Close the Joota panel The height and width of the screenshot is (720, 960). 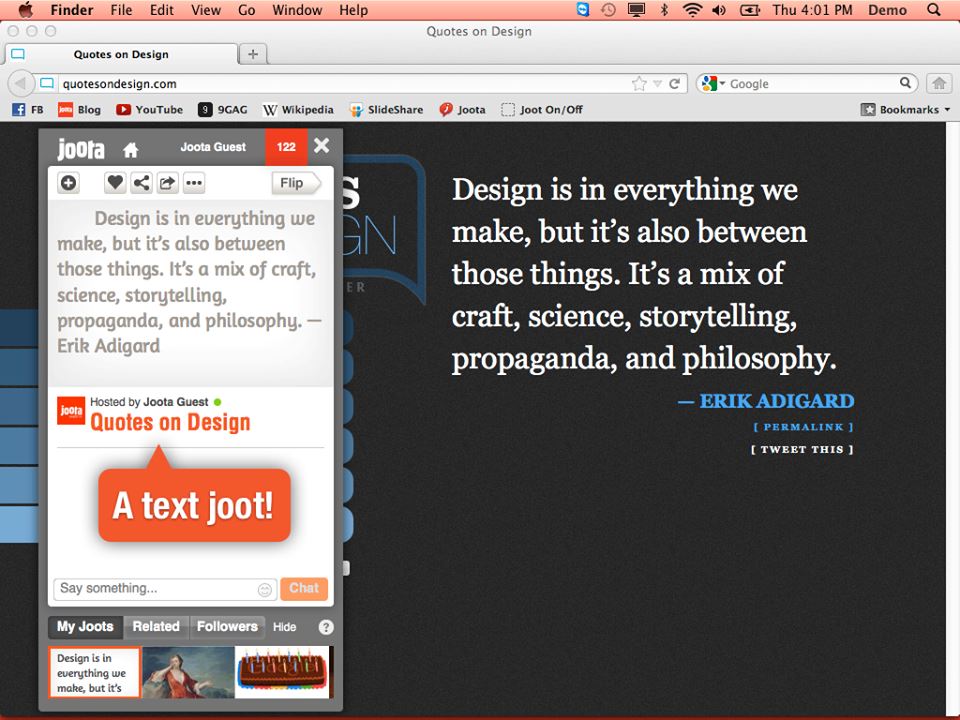click(321, 146)
